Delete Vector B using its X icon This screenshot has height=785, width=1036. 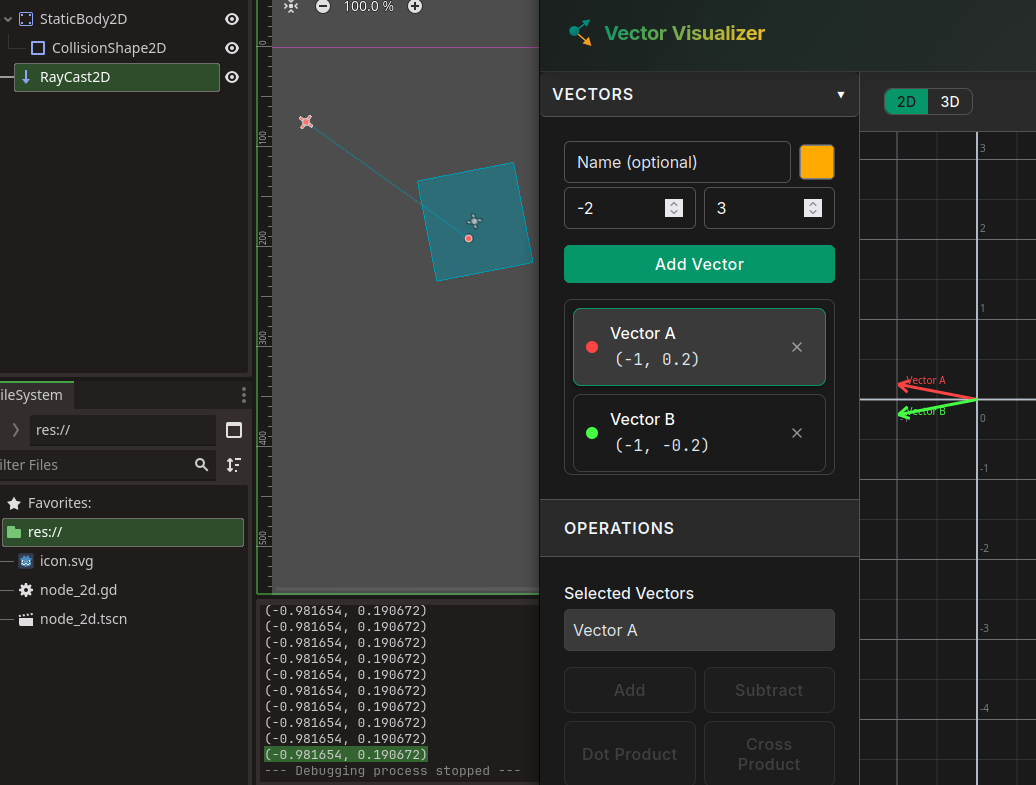coord(797,433)
